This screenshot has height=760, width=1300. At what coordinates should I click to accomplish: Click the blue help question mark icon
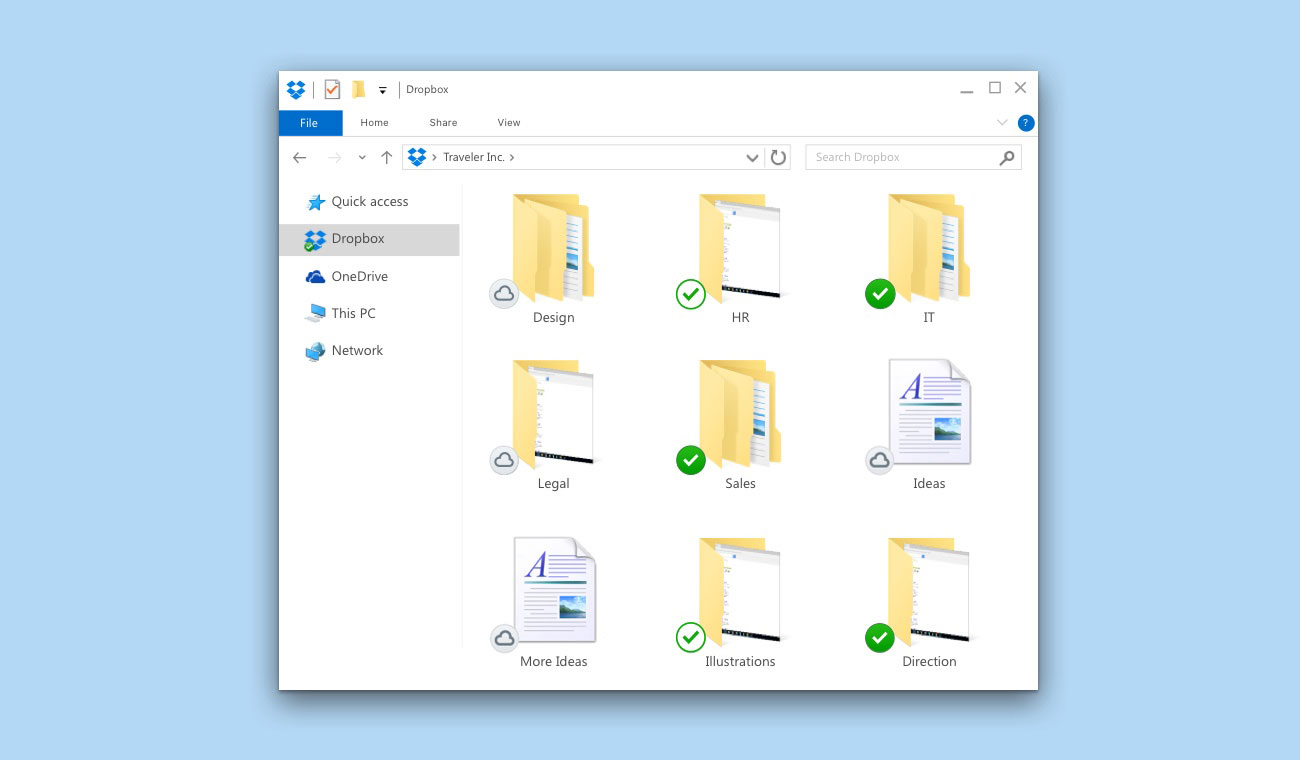pos(1025,123)
